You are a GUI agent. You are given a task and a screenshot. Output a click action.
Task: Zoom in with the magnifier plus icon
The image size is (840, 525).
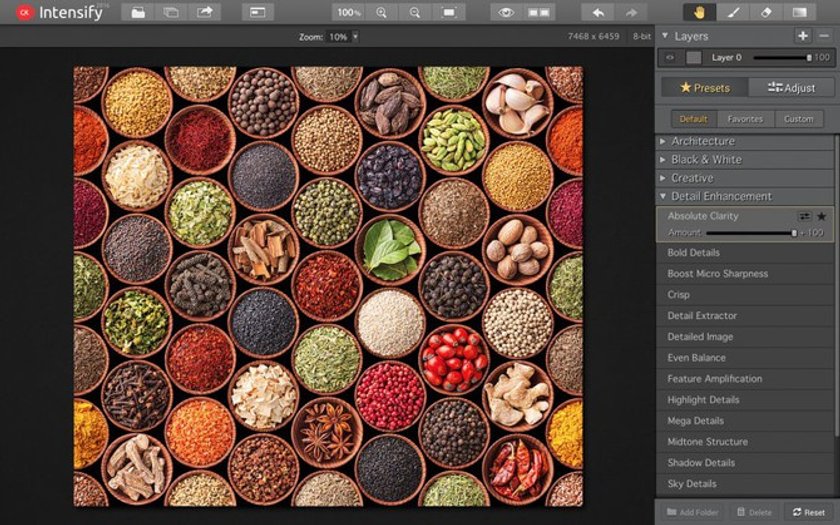point(381,12)
